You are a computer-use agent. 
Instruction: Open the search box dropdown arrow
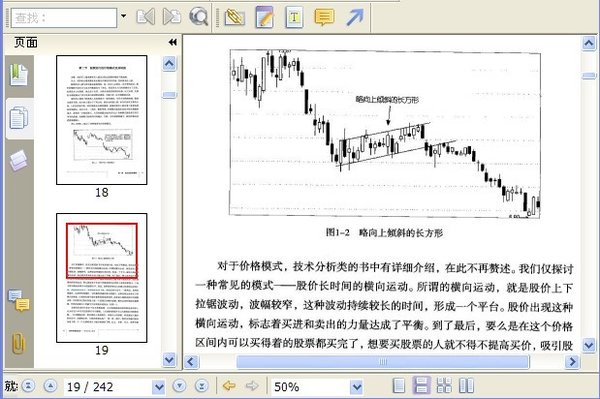(124, 16)
